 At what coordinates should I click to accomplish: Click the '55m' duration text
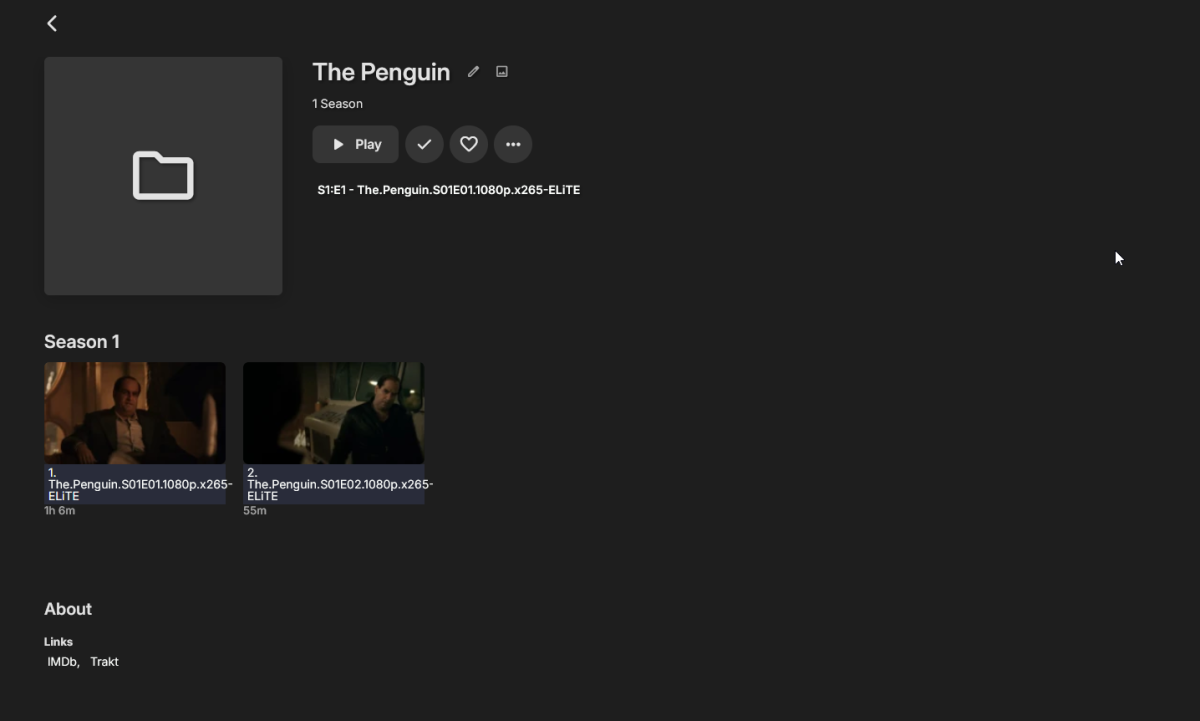pyautogui.click(x=255, y=511)
